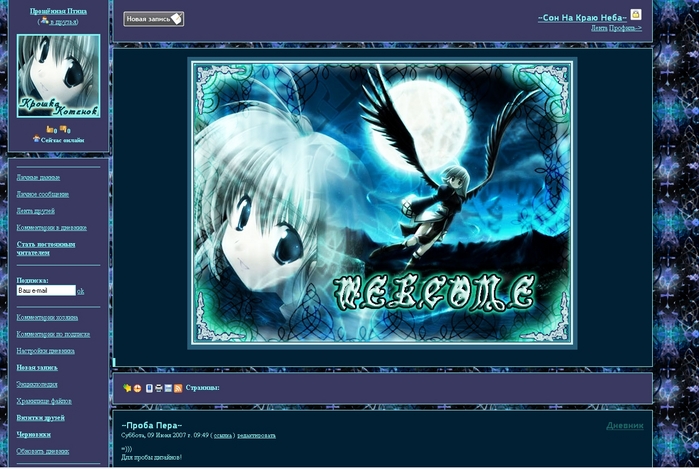Click the Welcome banner image
This screenshot has height=469, width=699.
[x=382, y=203]
